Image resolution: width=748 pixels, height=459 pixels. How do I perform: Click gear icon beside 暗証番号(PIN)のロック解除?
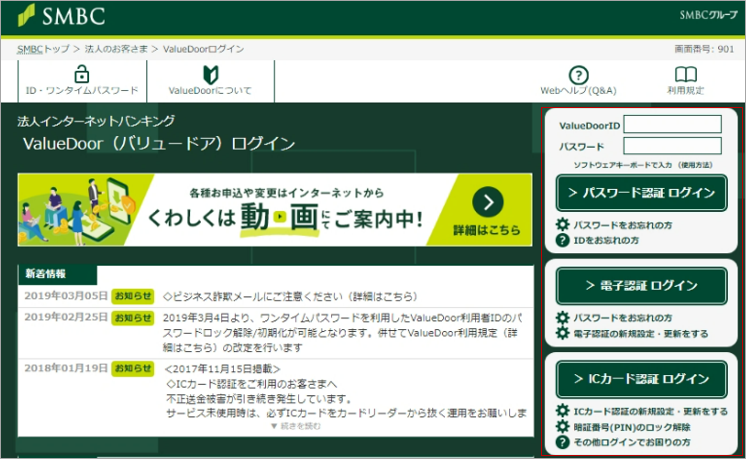coord(563,426)
